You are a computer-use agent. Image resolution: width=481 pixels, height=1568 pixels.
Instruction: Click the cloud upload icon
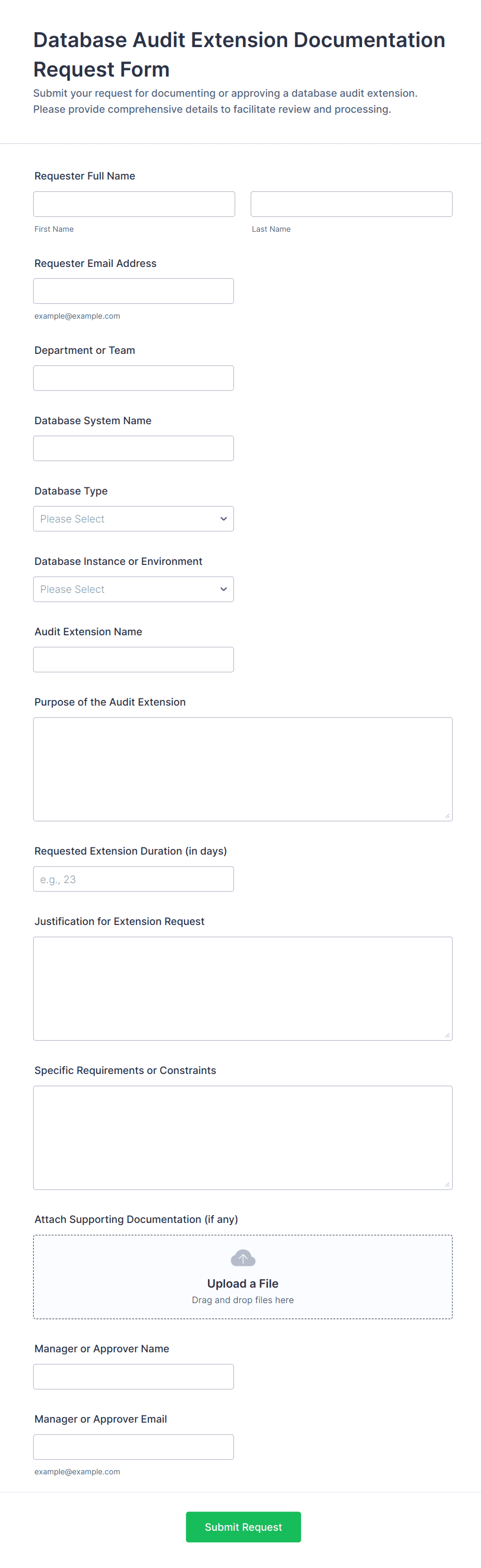click(x=243, y=1258)
